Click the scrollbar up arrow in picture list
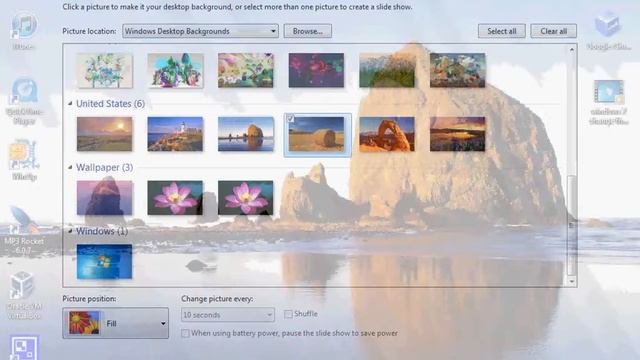This screenshot has width=640, height=360. [572, 49]
